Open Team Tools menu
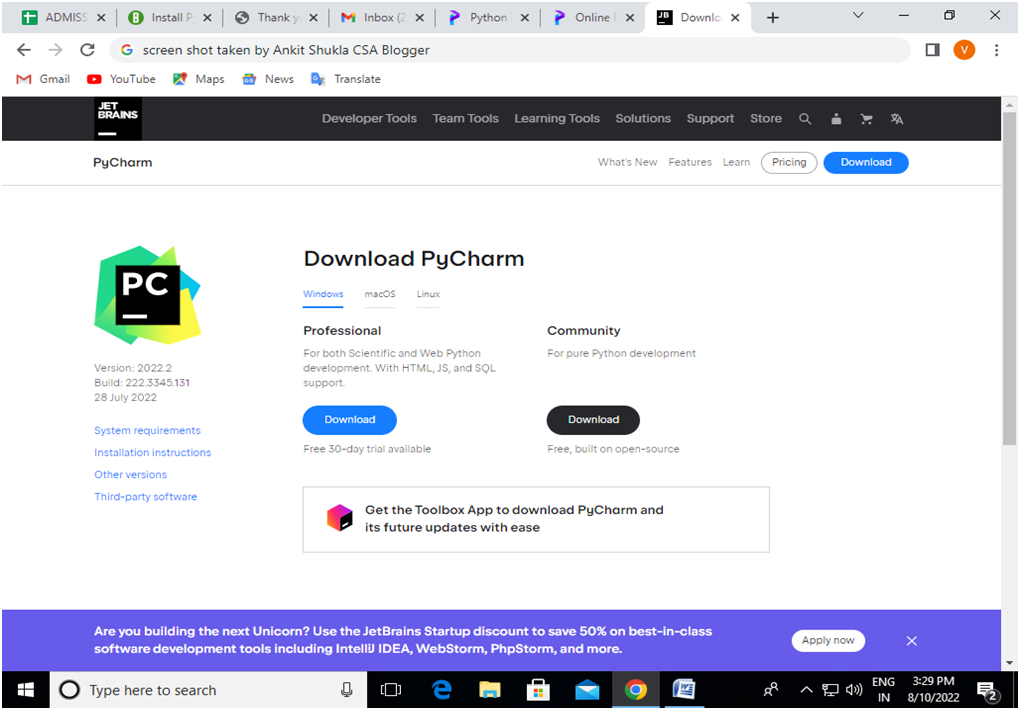1020x710 pixels. point(466,118)
